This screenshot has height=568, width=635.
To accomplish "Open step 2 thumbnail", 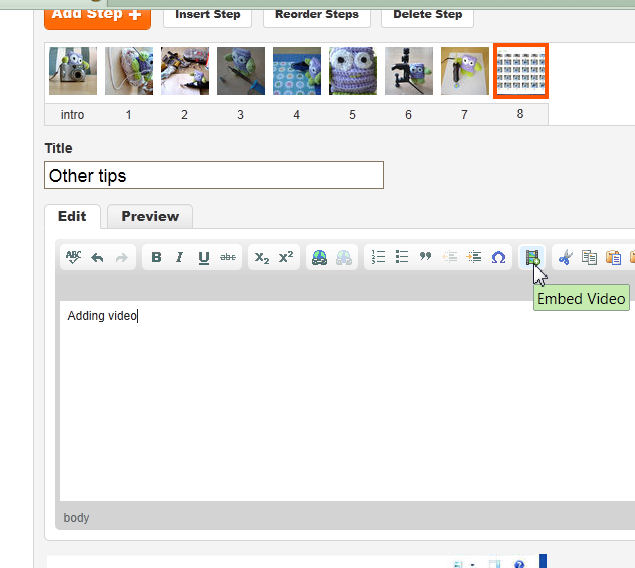I will (x=185, y=71).
